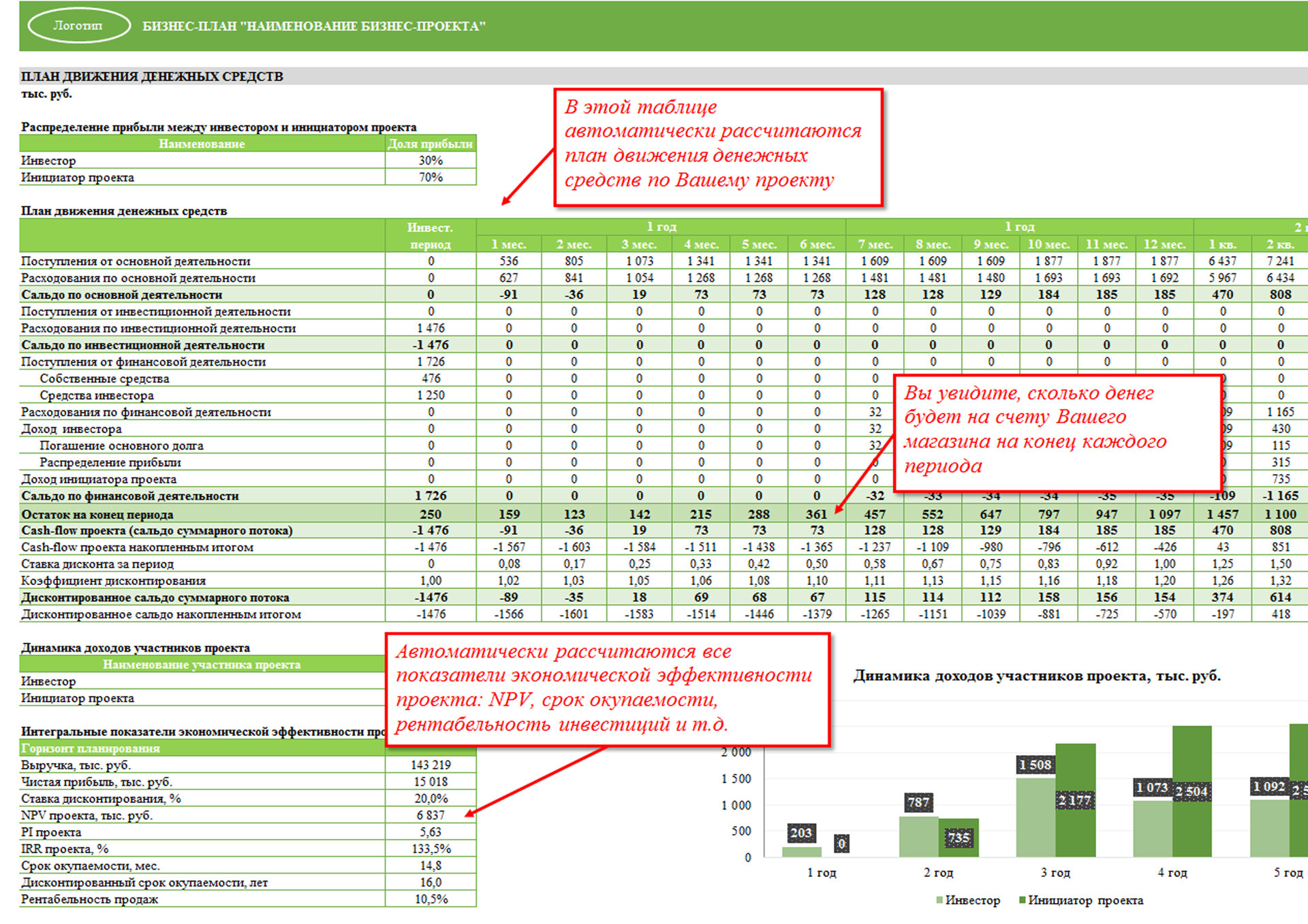Select Остаток на конец периода row label
Image resolution: width=1308 pixels, height=924 pixels.
97,515
